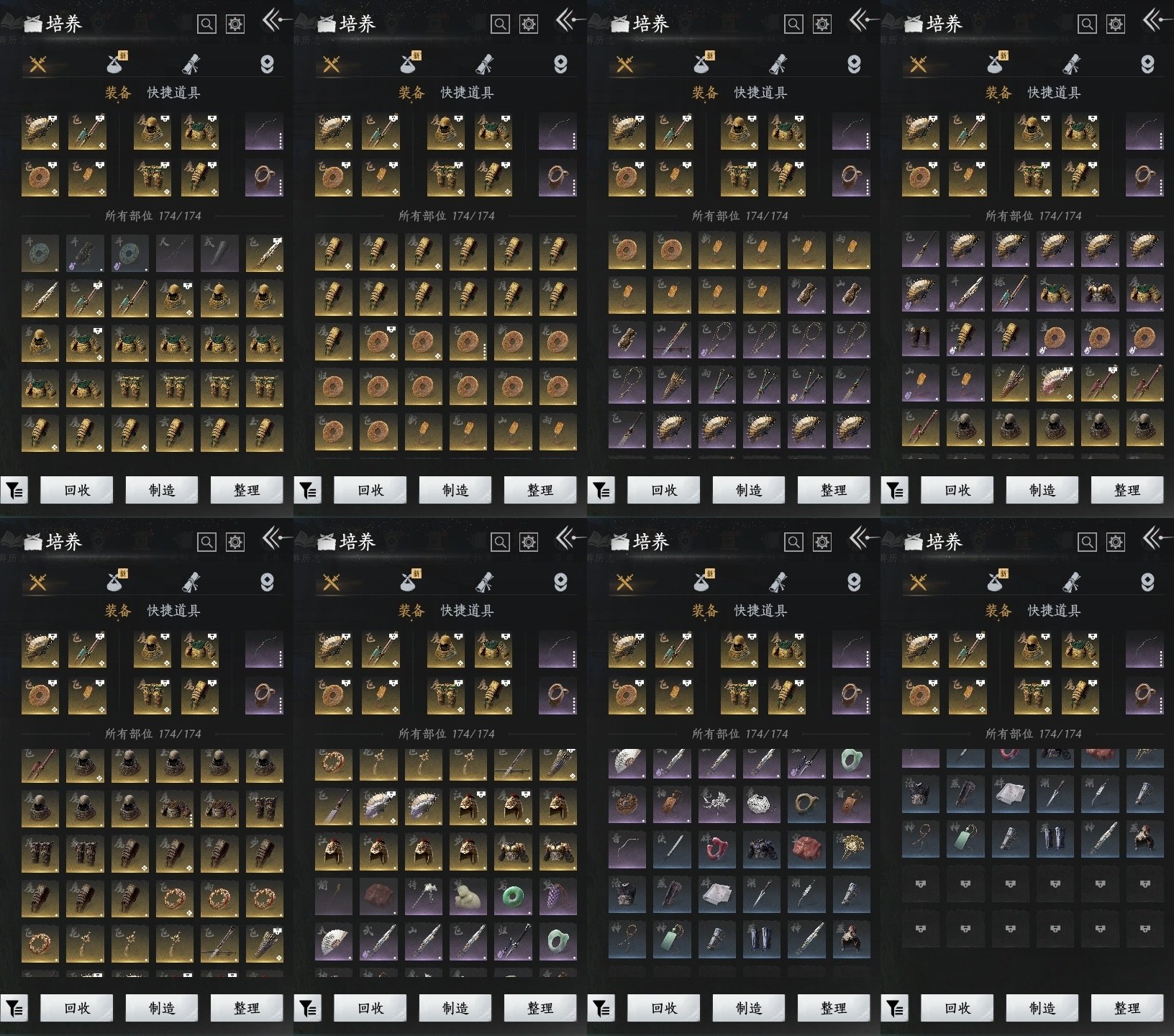1174x1036 pixels.
Task: Switch to 快捷道具 in bottom row's third panel
Action: pos(760,610)
